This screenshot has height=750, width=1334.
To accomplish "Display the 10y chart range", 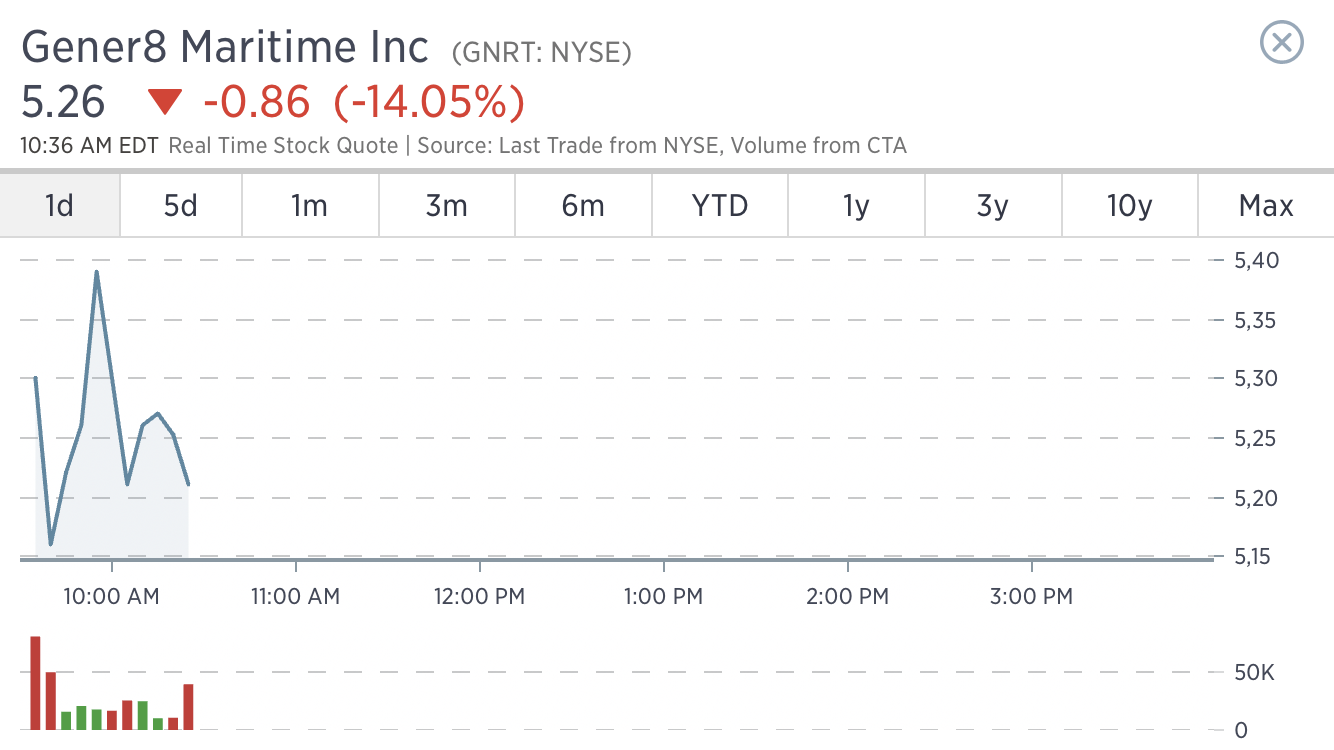I will [x=1130, y=206].
